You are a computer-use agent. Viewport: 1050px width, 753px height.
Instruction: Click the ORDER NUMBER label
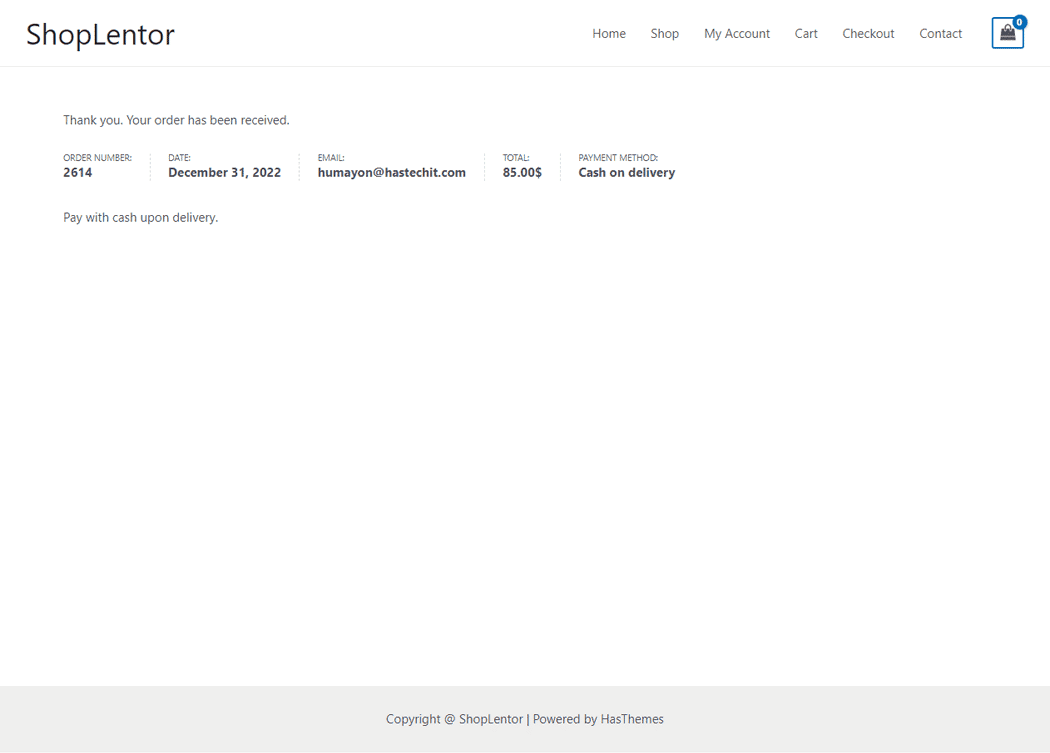click(97, 158)
